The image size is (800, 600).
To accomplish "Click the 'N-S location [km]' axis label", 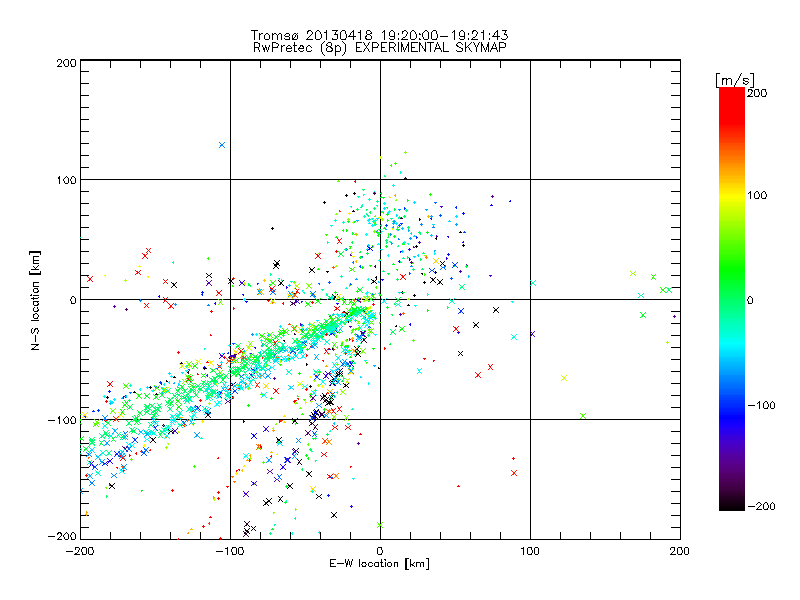I will click(35, 300).
